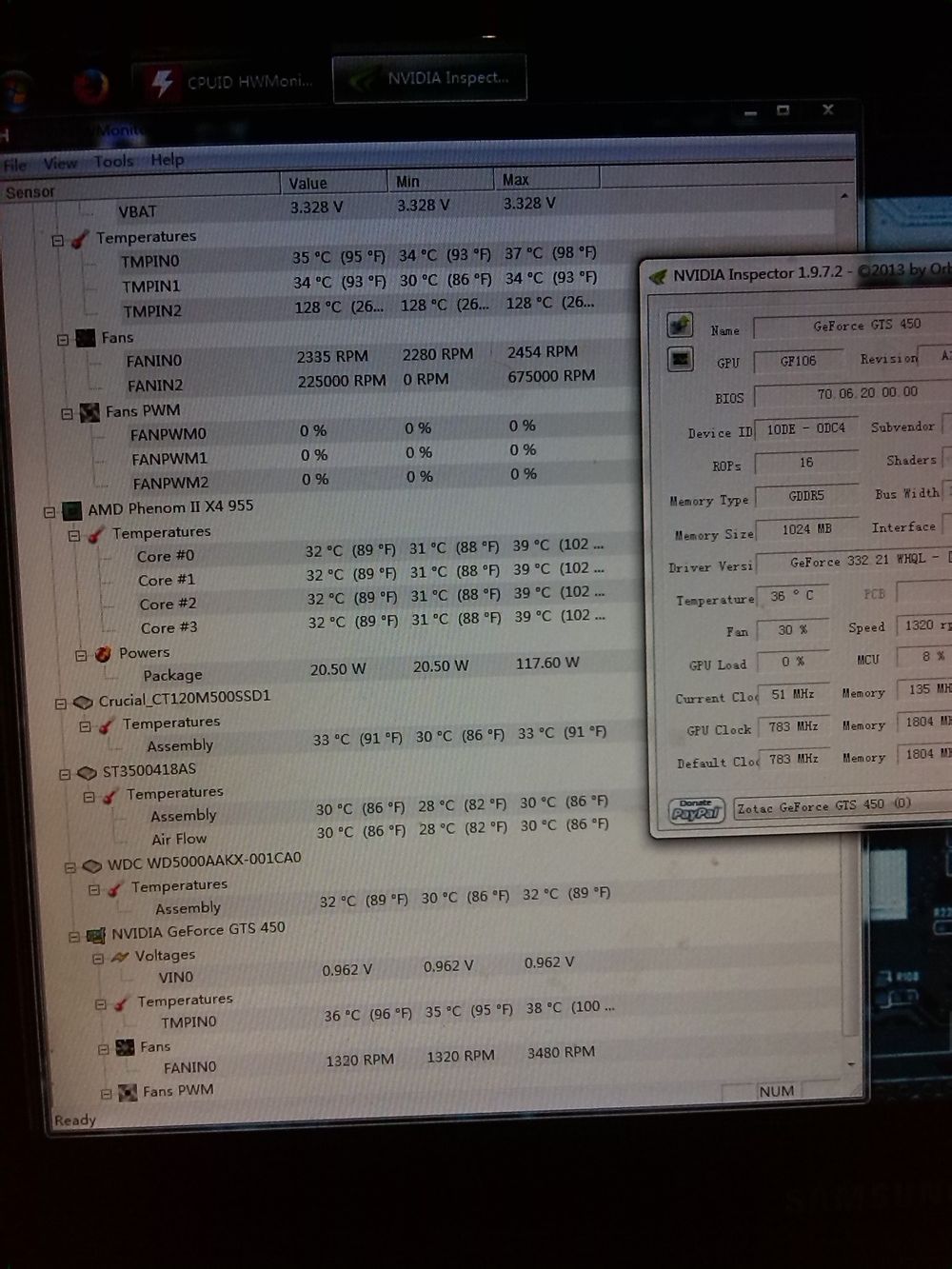The image size is (952, 1269).
Task: Click the PayPal Donate button in NVIDIA Inspector
Action: (696, 810)
